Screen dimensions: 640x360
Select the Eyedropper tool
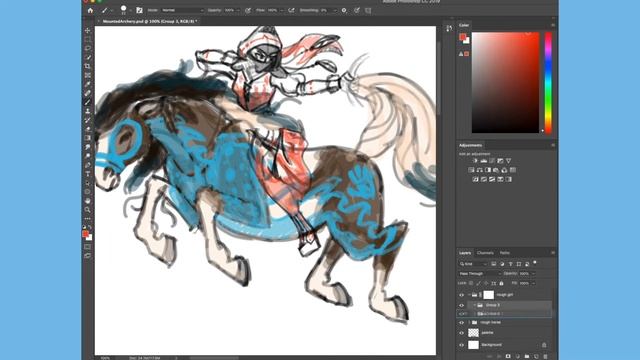87,84
